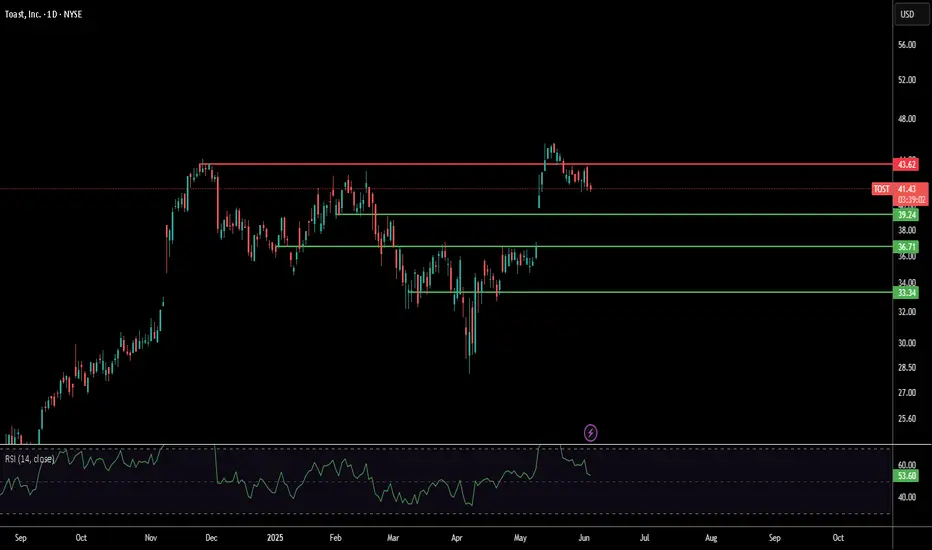Click the Dec label on time axis
Viewport: 932px width, 550px height.
211,538
